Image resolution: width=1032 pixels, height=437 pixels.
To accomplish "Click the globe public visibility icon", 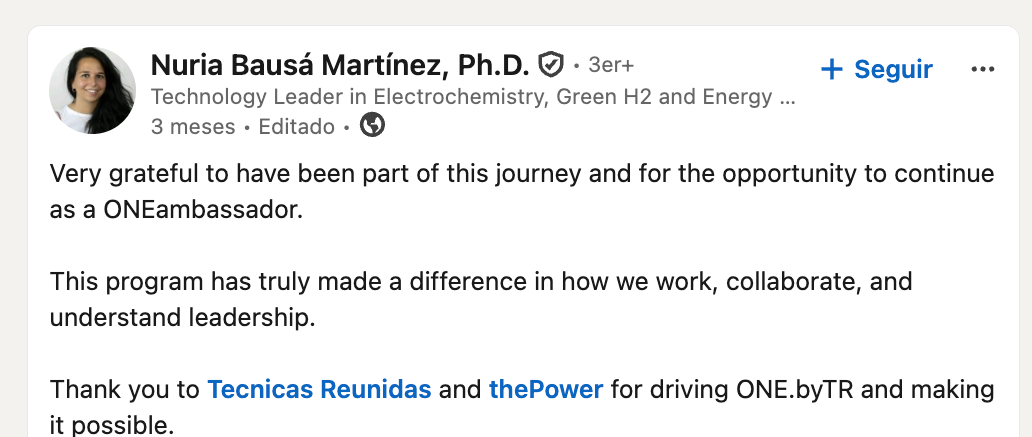I will 373,125.
